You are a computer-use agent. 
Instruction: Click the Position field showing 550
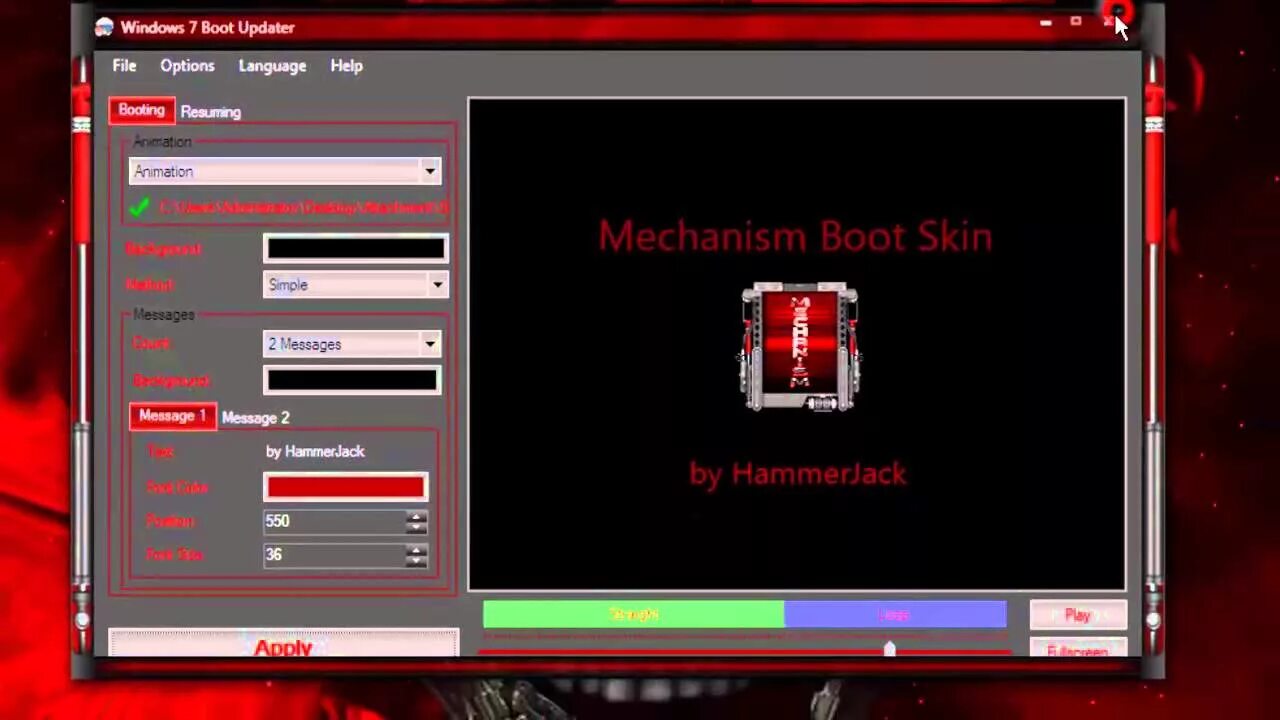(x=335, y=521)
